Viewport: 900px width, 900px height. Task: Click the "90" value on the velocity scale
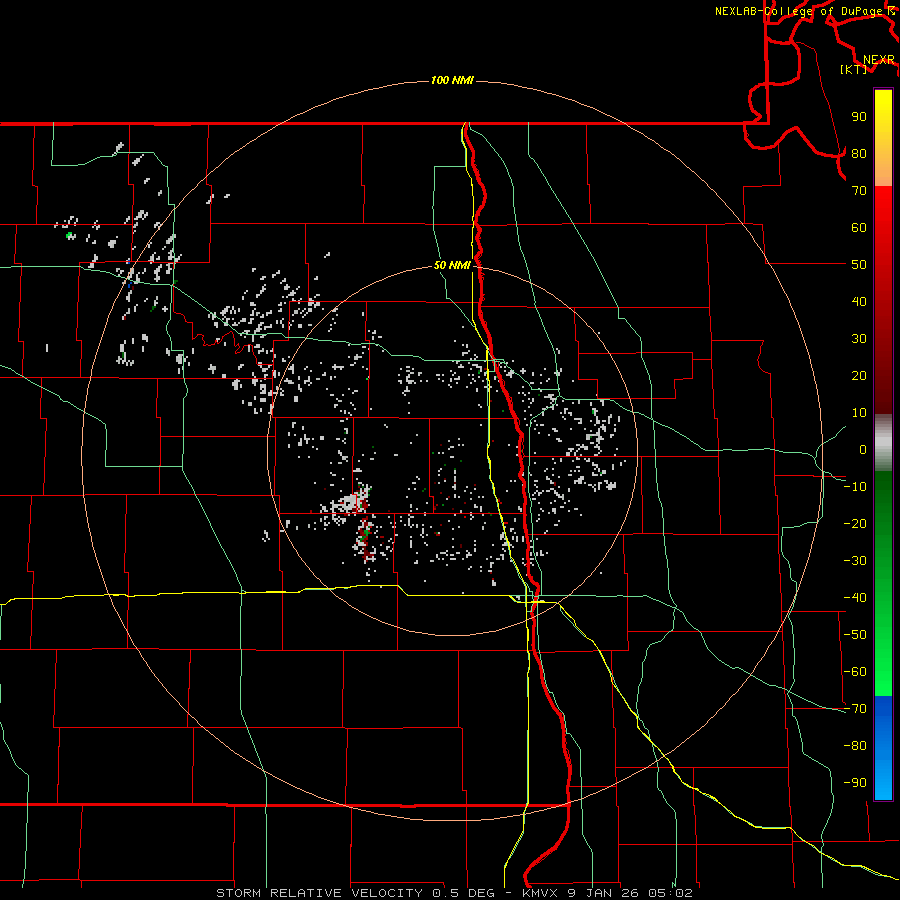pyautogui.click(x=859, y=117)
